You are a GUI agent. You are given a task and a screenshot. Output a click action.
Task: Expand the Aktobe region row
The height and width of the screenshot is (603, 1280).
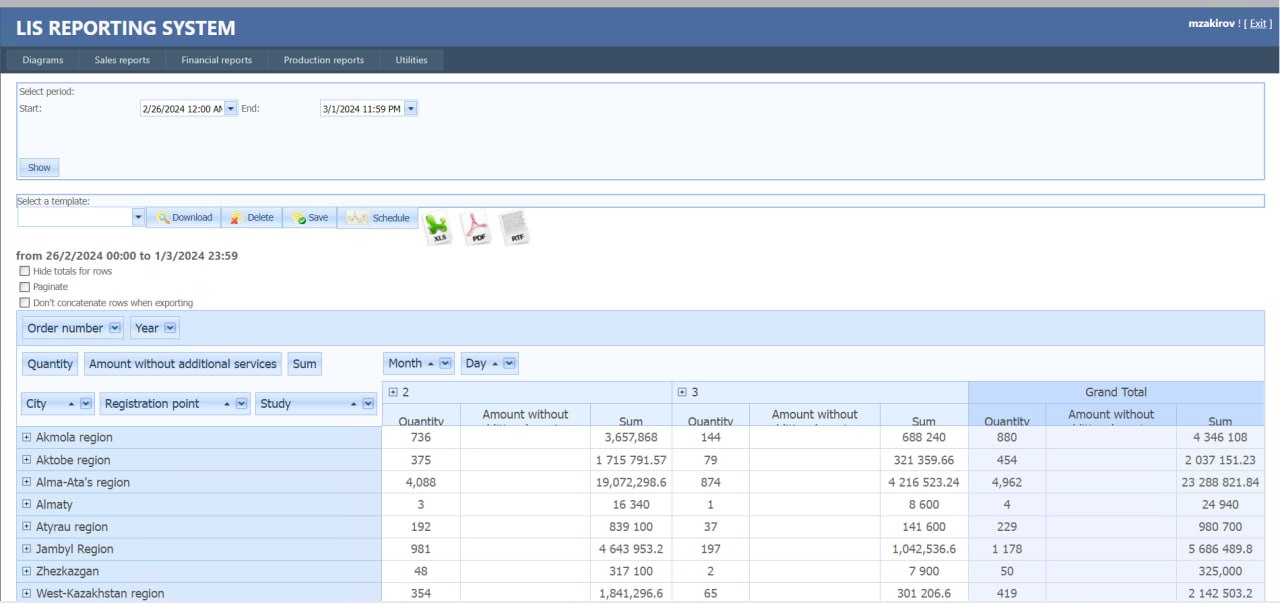point(27,460)
